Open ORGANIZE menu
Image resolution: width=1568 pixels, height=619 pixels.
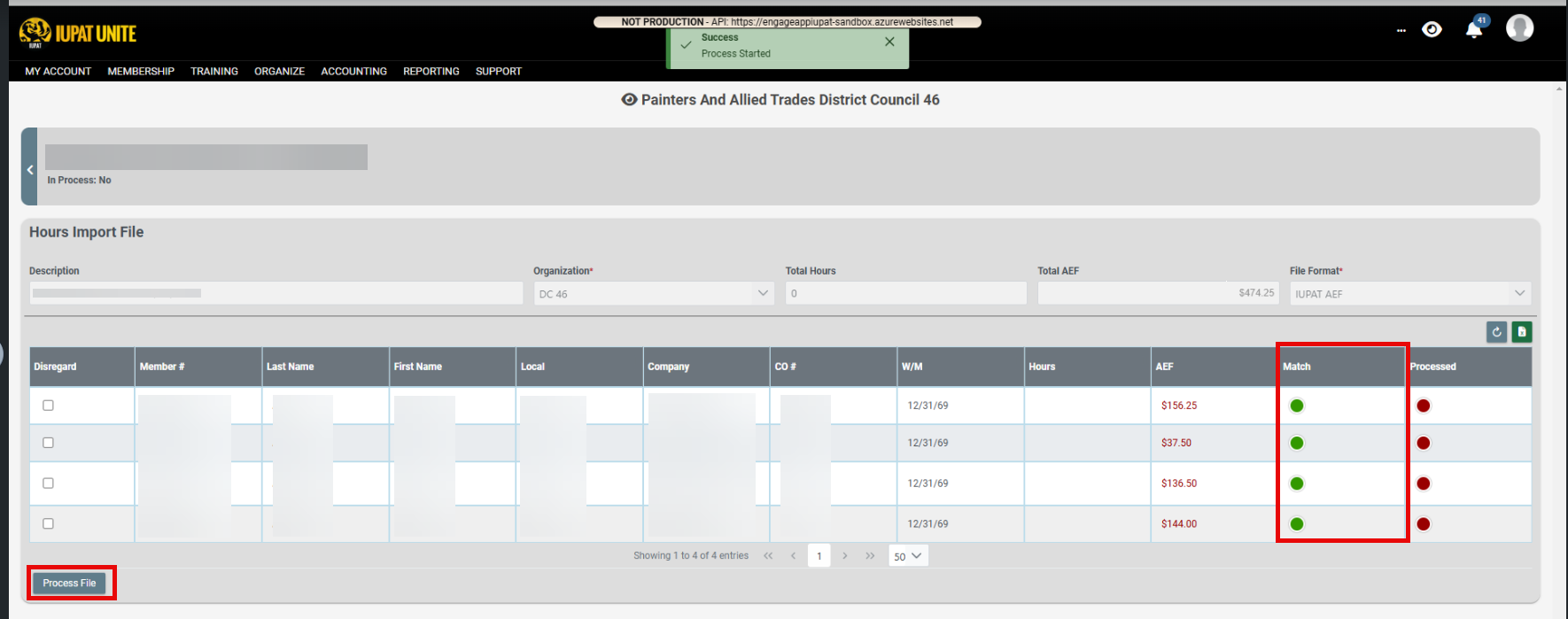(x=279, y=72)
